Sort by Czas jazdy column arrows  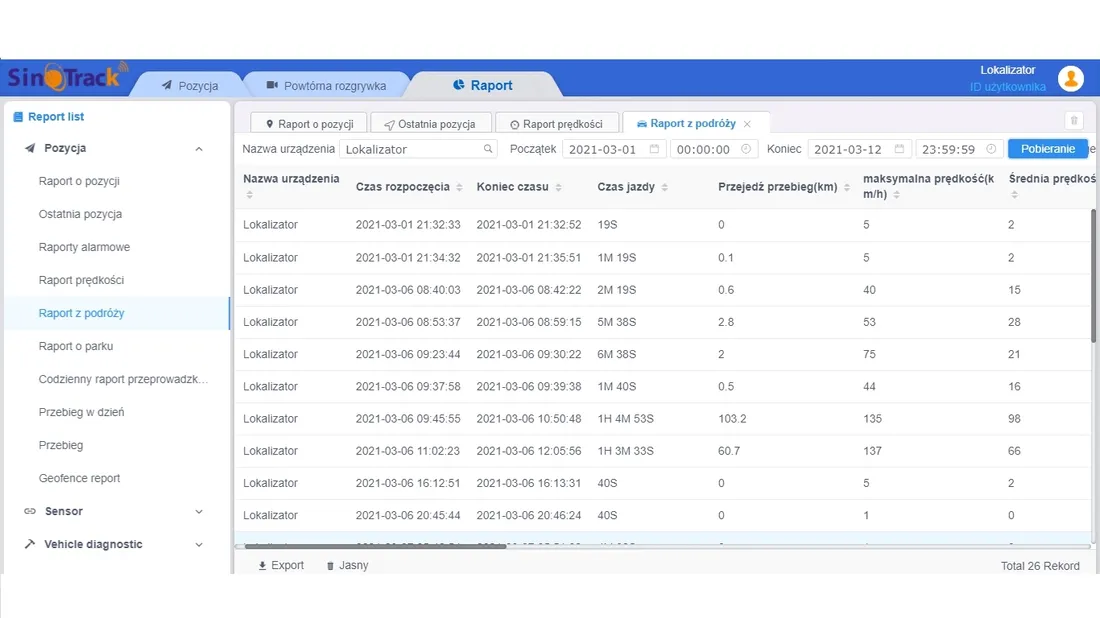pos(664,187)
